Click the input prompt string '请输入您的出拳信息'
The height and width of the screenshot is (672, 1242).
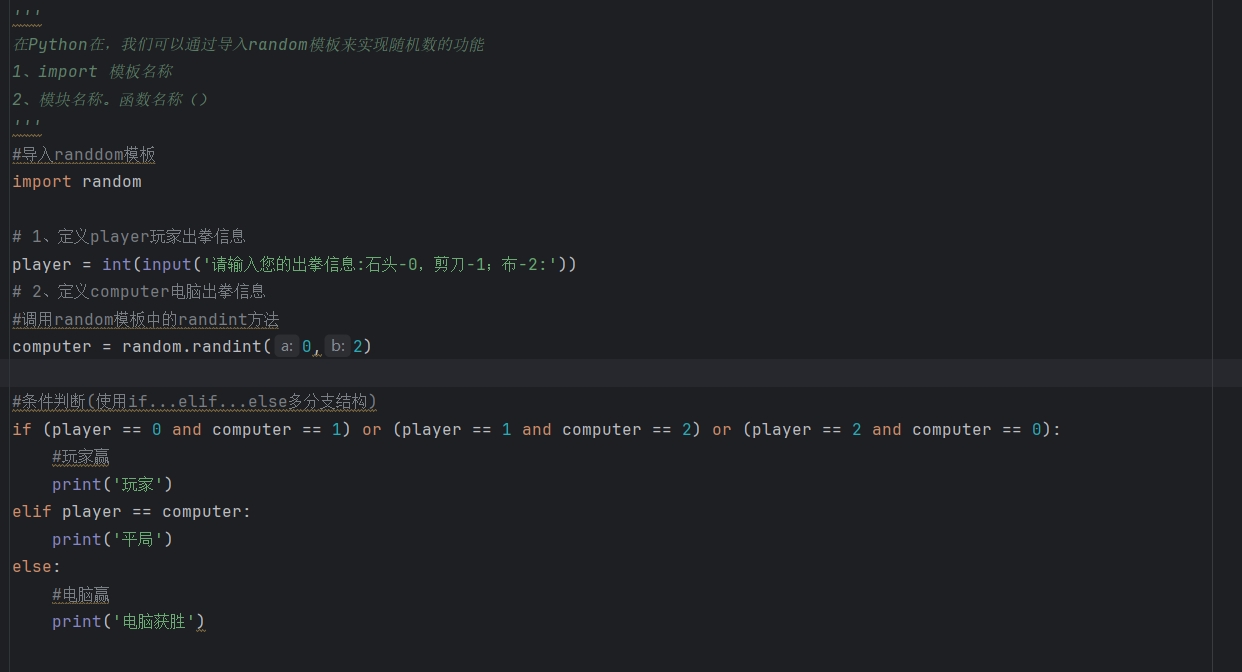pyautogui.click(x=284, y=264)
